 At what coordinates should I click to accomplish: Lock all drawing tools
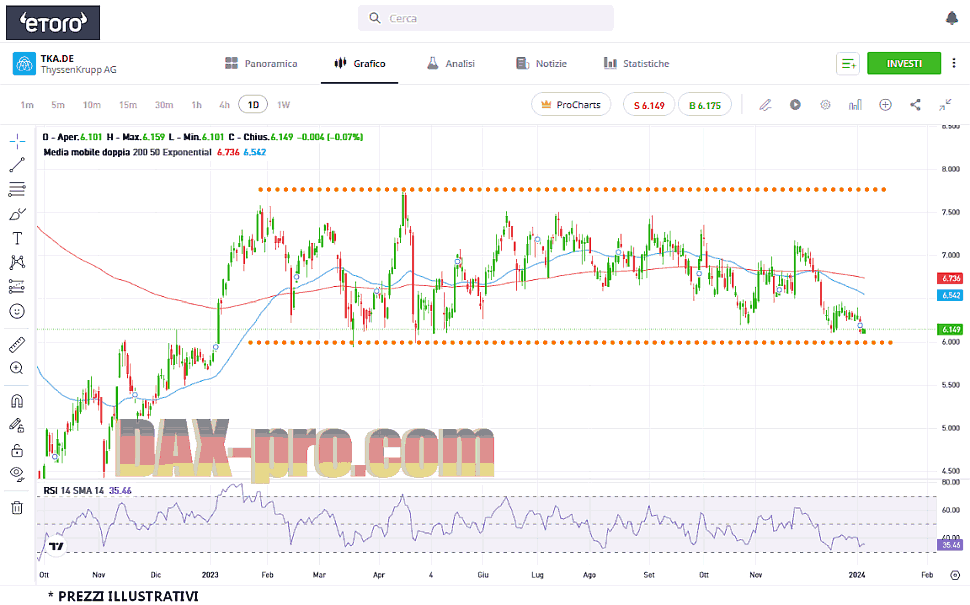(x=17, y=450)
